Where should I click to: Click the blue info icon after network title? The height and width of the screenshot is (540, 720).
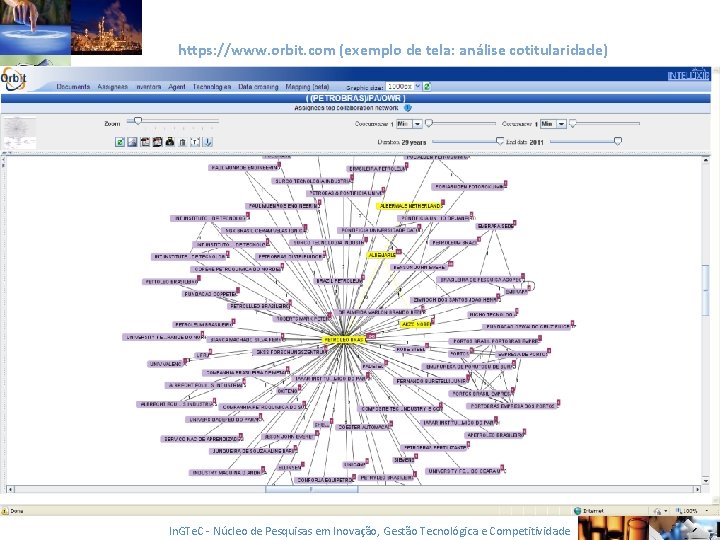[x=407, y=108]
